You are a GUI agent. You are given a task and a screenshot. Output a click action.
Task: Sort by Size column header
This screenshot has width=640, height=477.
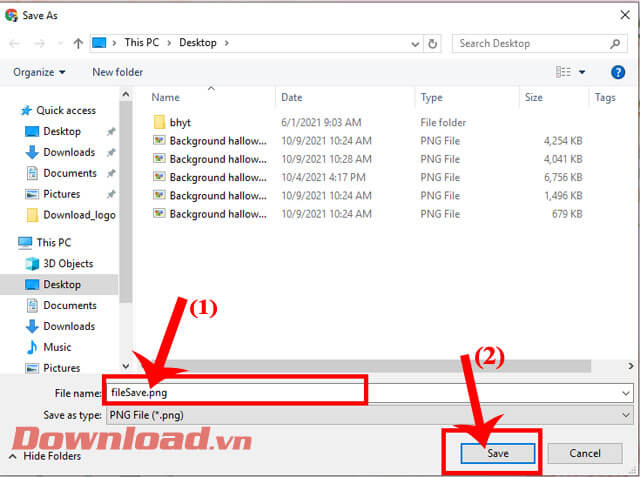click(533, 98)
